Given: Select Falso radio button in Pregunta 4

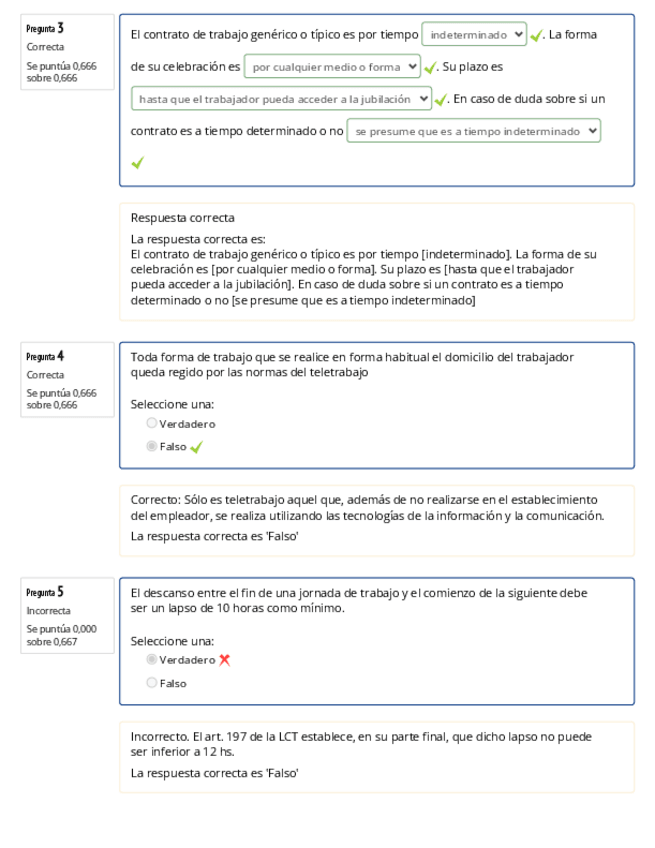Looking at the screenshot, I should pos(152,447).
